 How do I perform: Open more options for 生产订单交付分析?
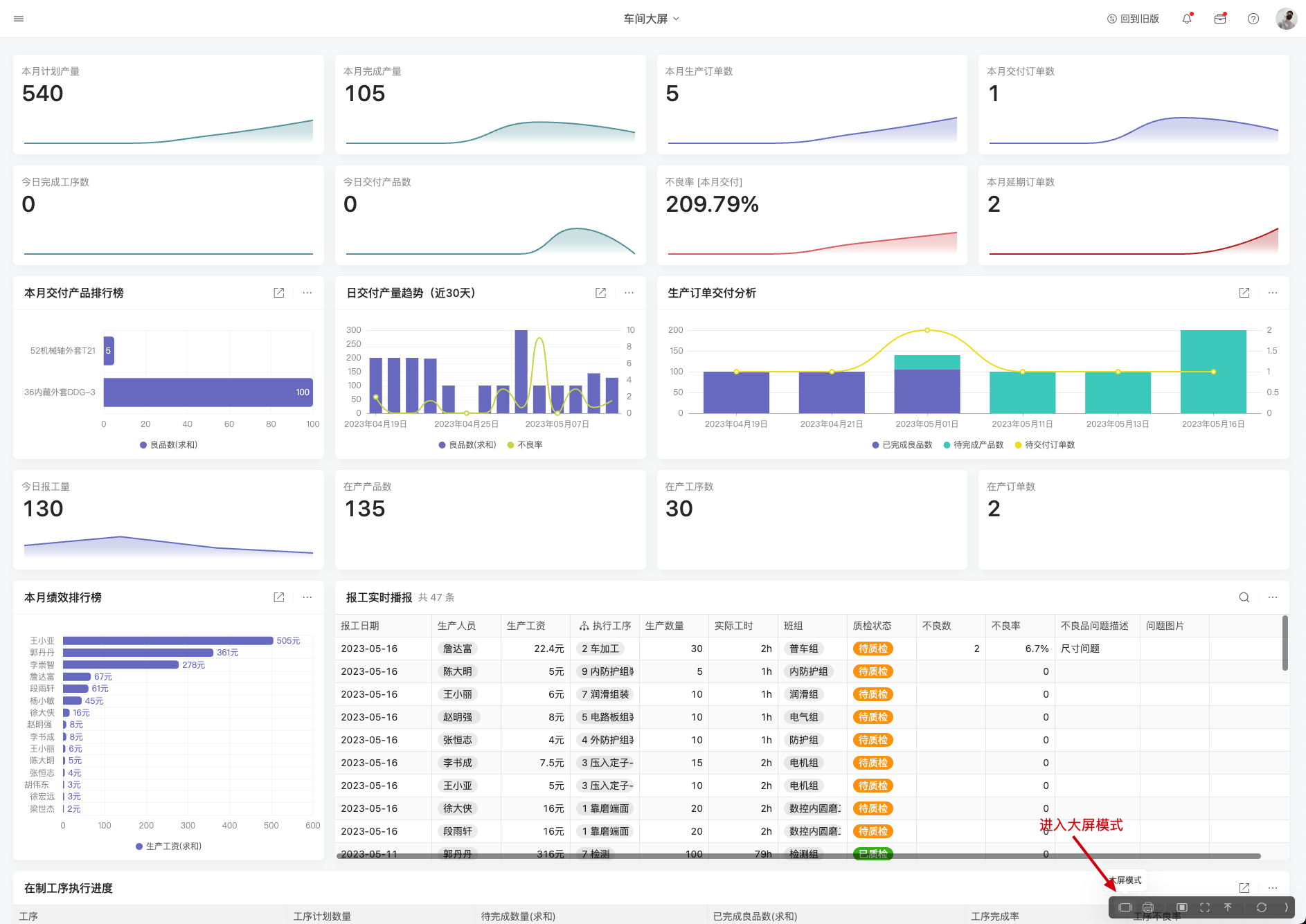click(1273, 293)
